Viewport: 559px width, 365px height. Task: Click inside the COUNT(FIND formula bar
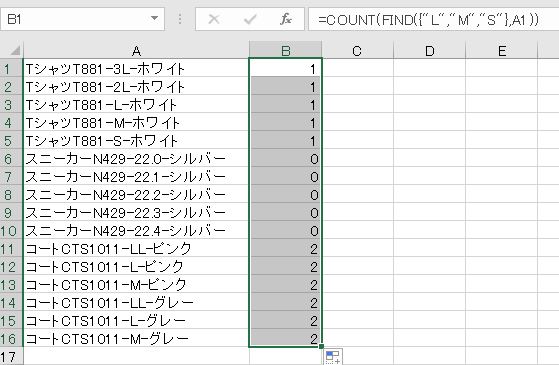pyautogui.click(x=434, y=19)
